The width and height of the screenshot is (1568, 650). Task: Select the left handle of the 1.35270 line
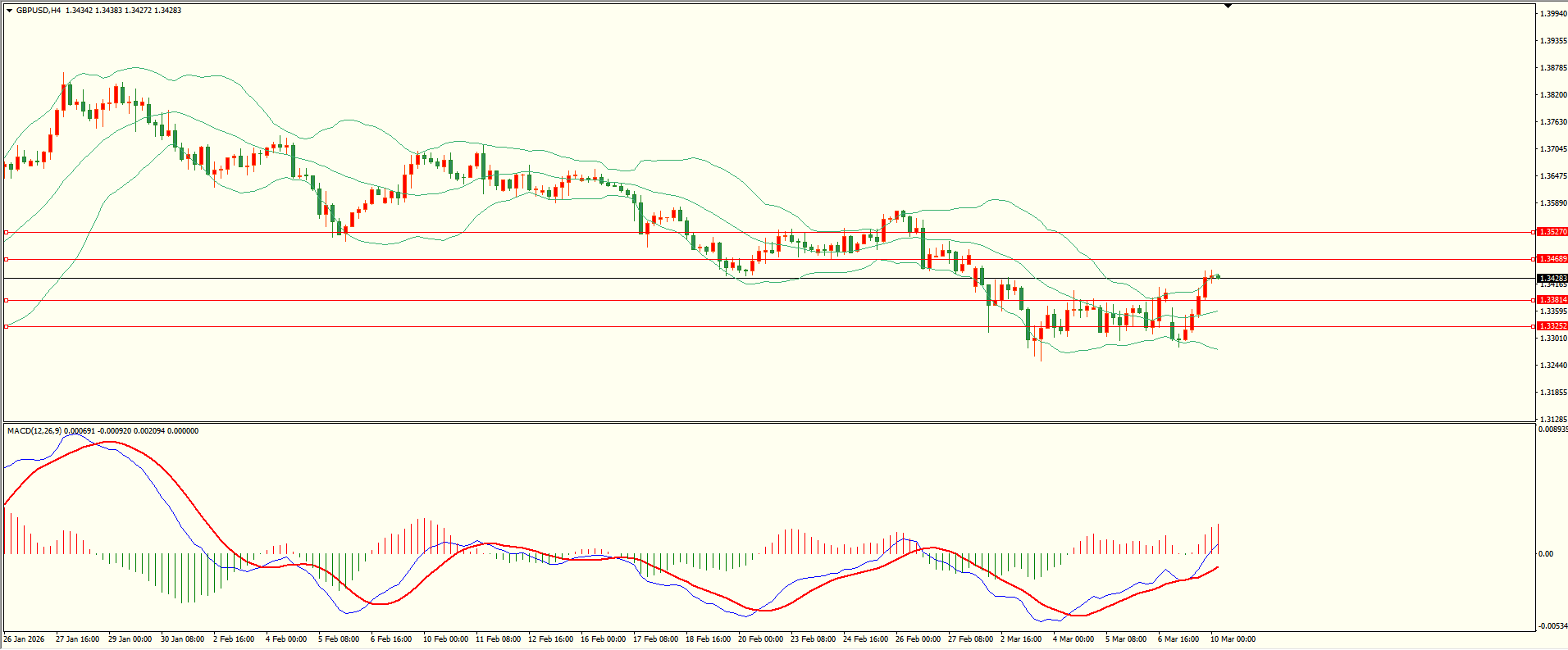coord(7,233)
